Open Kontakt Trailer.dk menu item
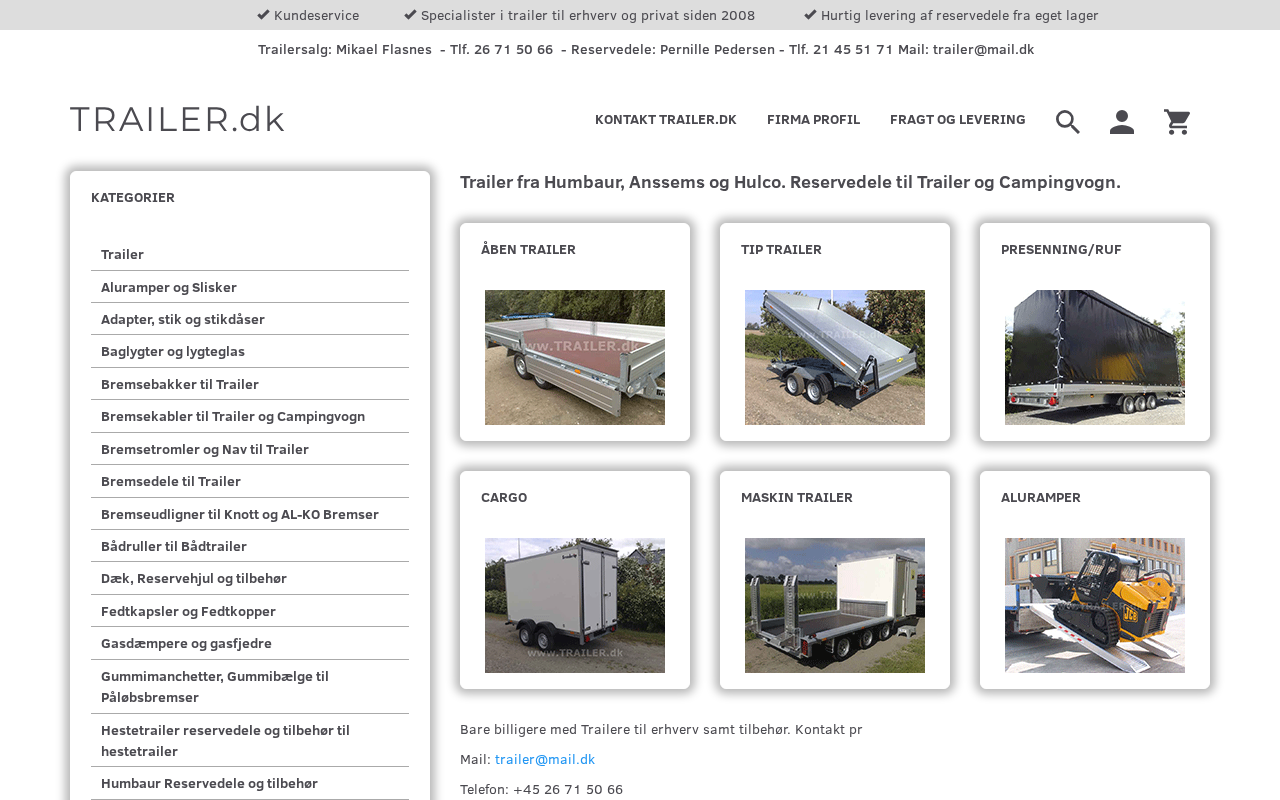Screen dimensions: 1280x800 [666, 120]
